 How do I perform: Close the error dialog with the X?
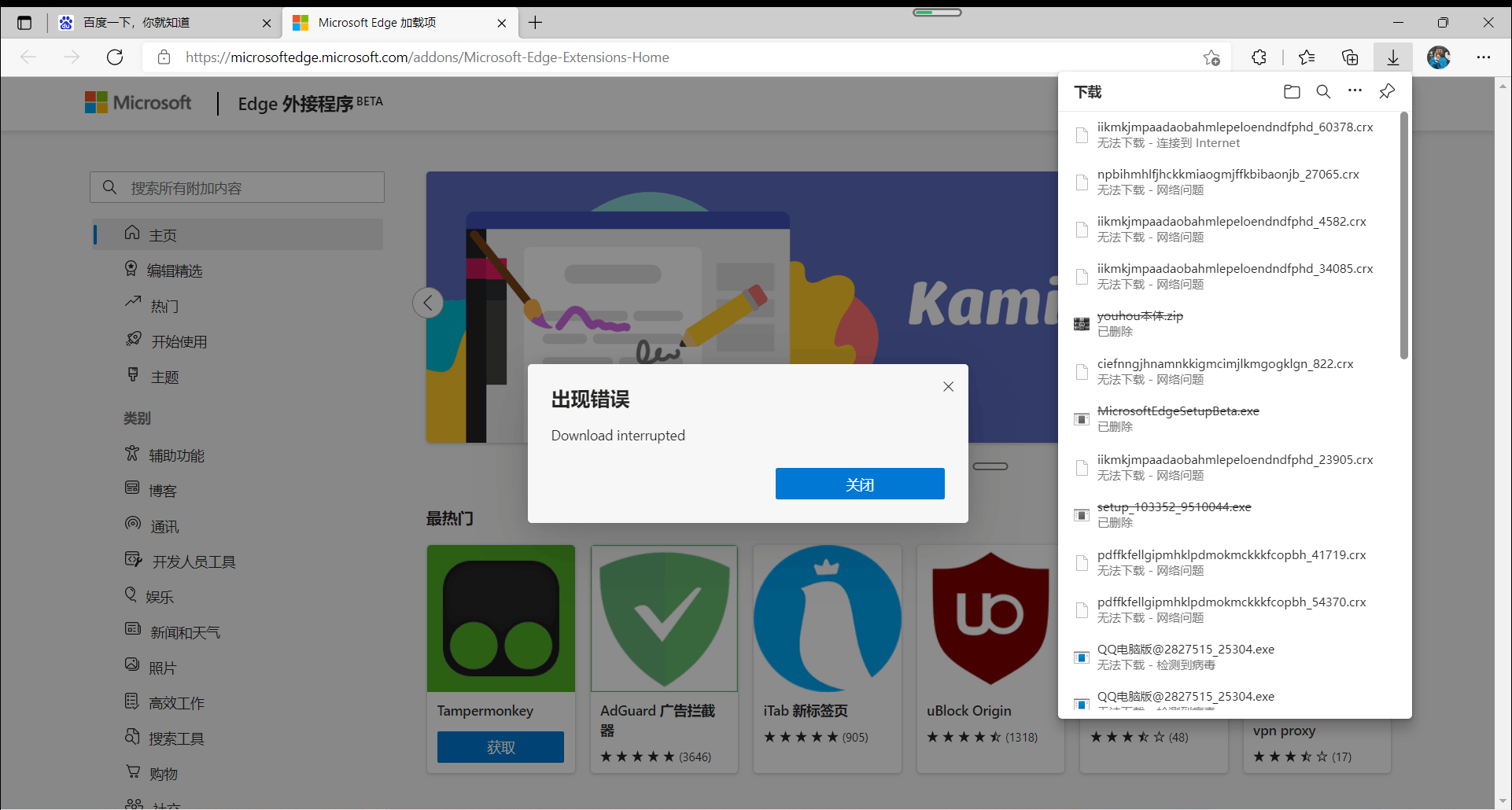pyautogui.click(x=948, y=387)
